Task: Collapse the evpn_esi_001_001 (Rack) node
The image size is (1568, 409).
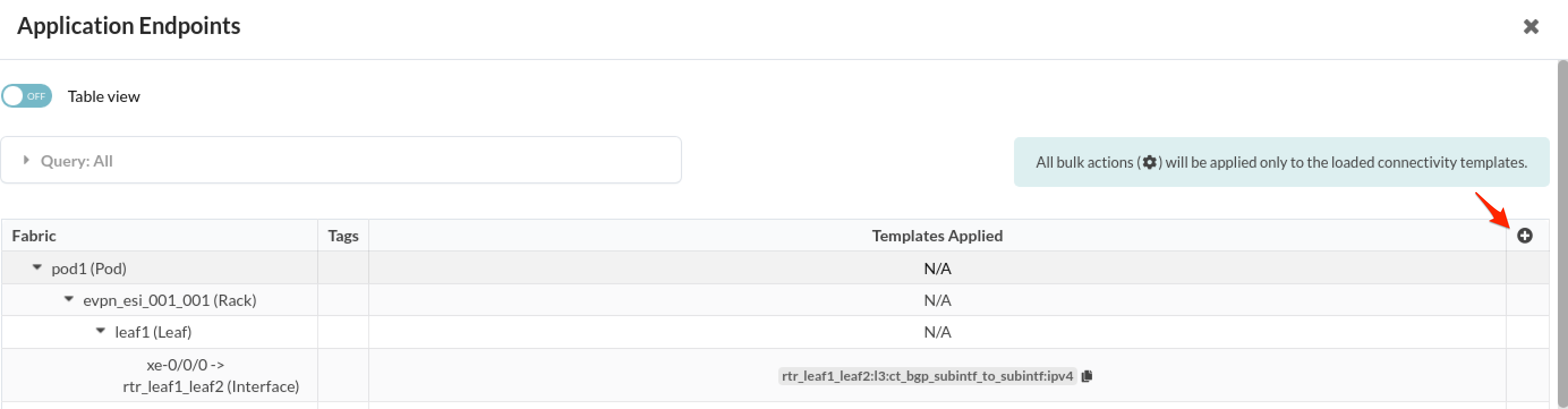Action: pos(68,300)
